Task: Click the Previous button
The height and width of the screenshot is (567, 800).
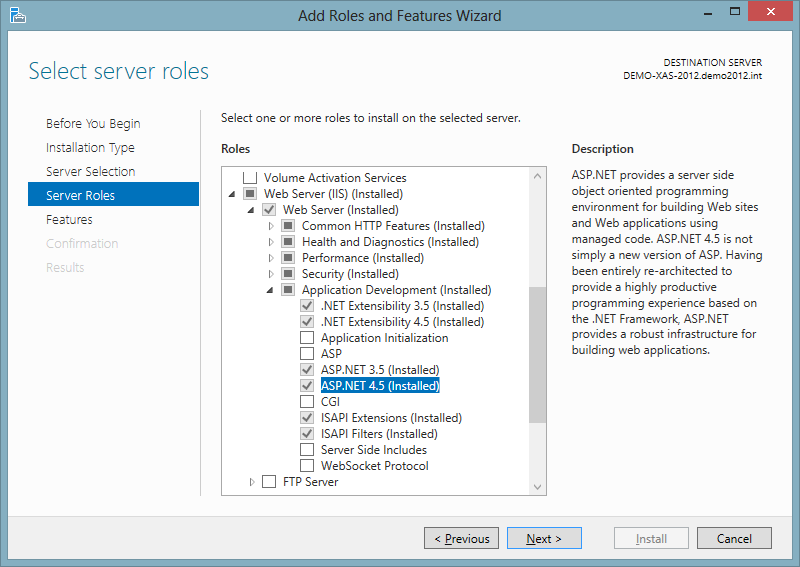Action: point(461,538)
